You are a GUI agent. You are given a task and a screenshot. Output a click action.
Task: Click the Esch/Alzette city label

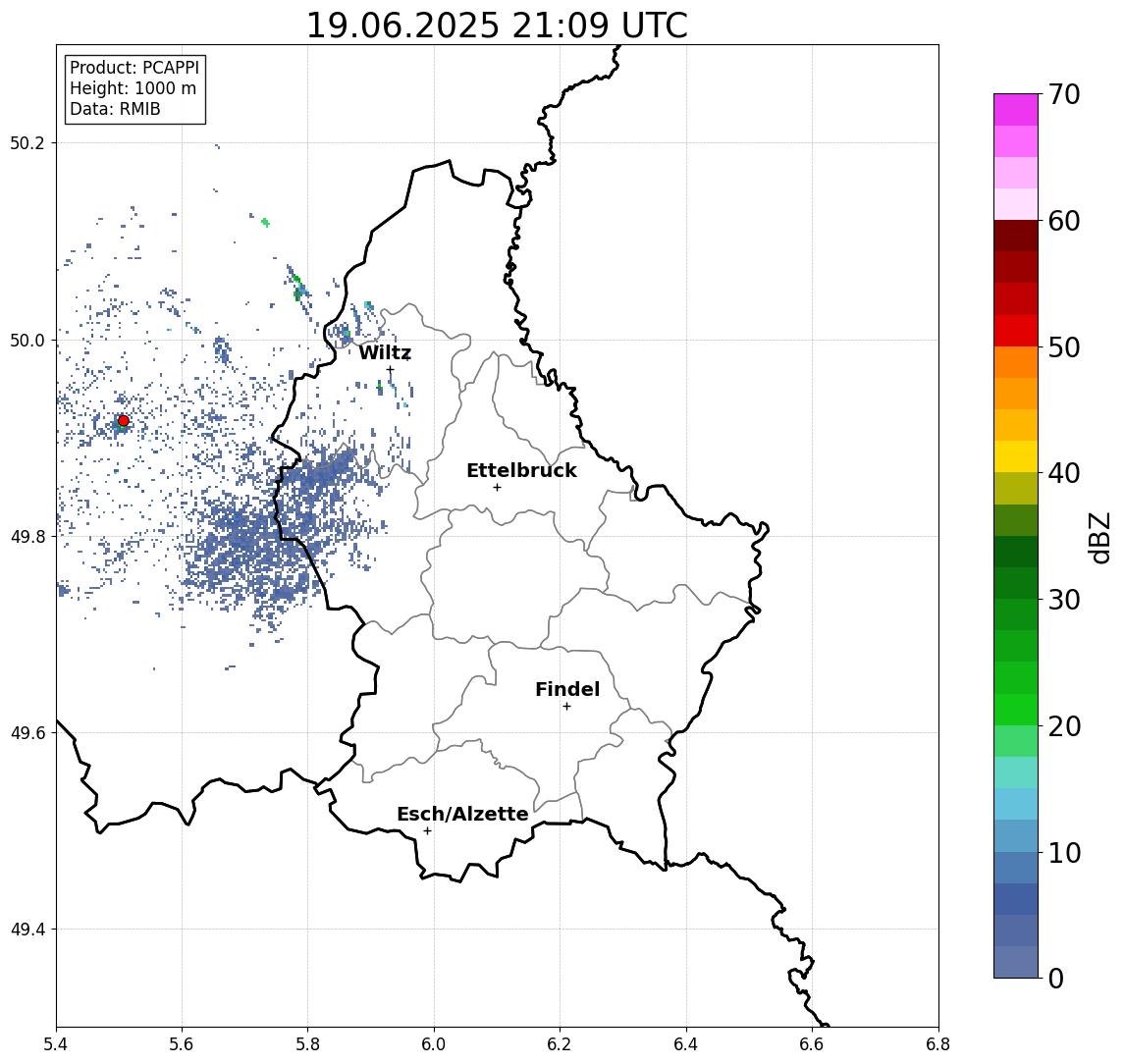pos(462,814)
